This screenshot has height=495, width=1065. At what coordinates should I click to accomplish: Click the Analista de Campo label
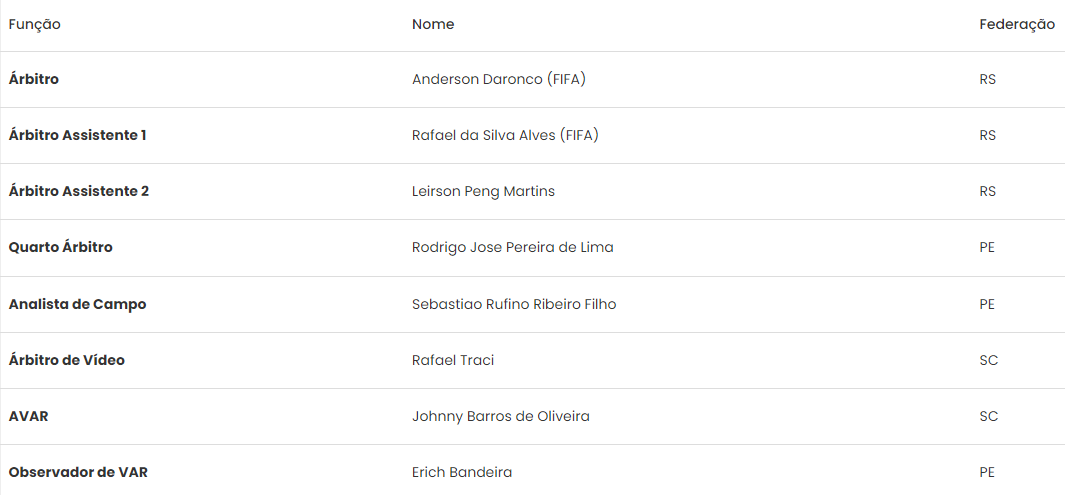(77, 304)
